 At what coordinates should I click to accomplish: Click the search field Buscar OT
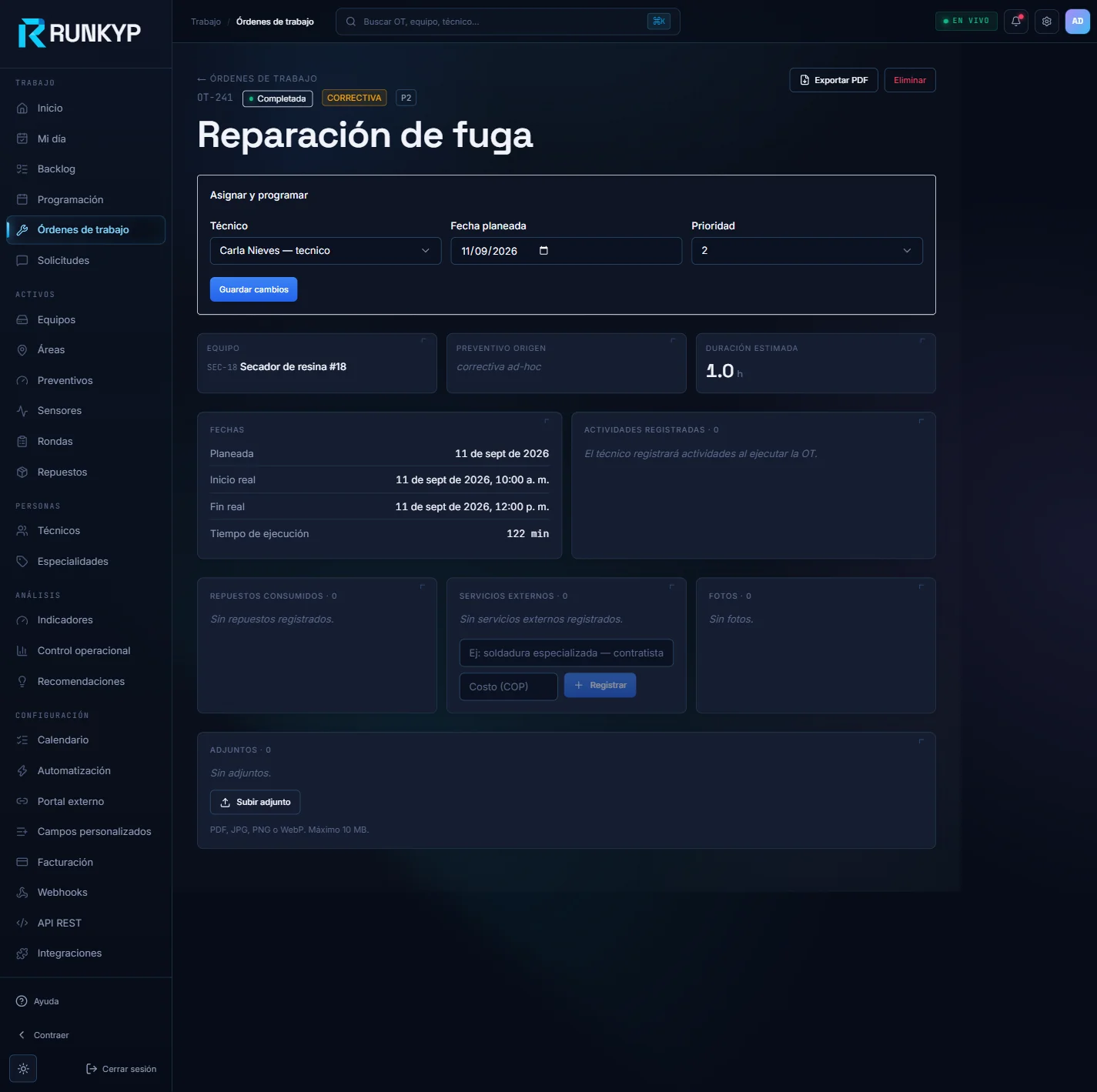click(x=507, y=22)
